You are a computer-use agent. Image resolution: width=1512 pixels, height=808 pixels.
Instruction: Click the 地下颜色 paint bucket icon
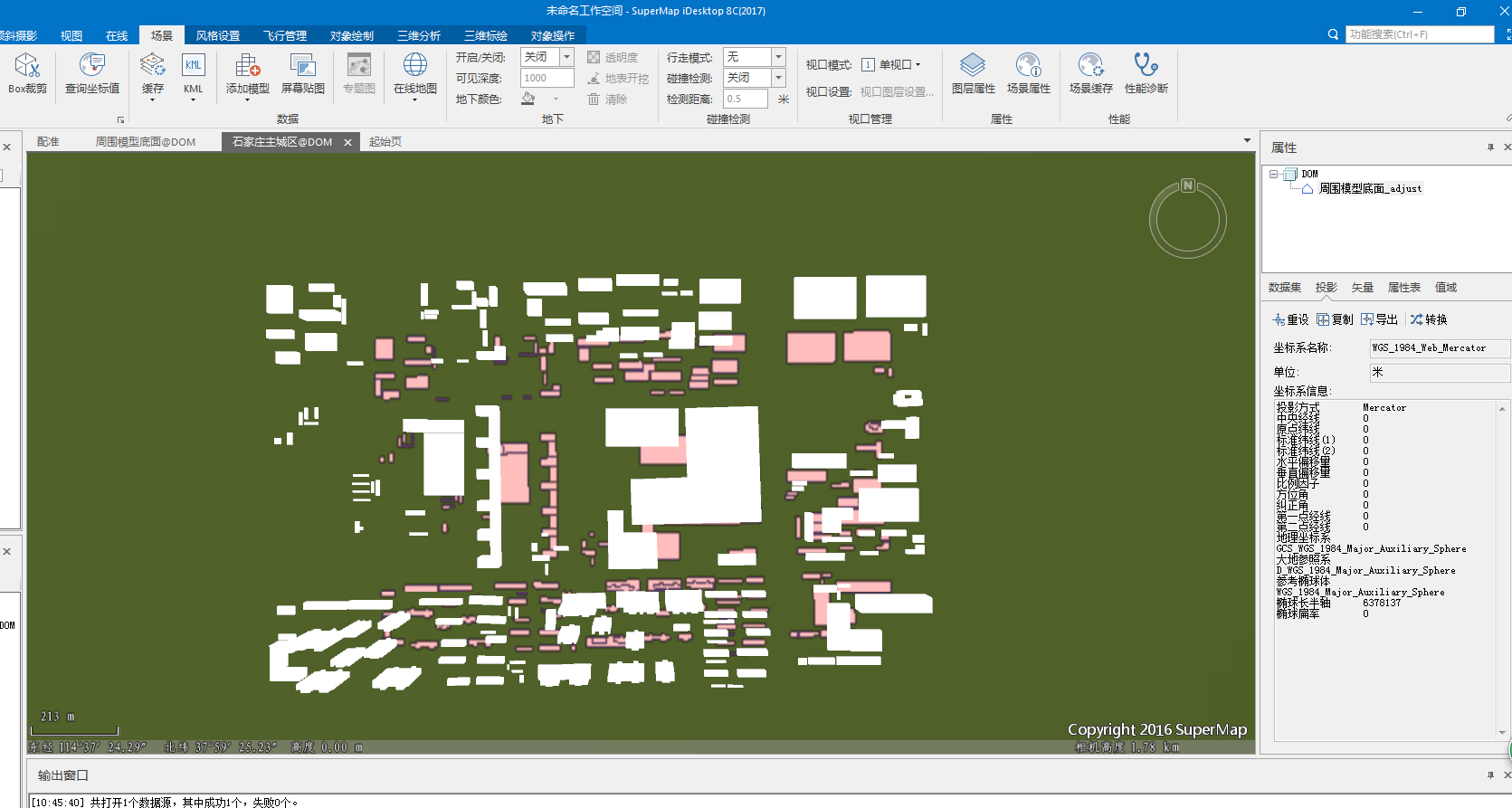point(528,99)
